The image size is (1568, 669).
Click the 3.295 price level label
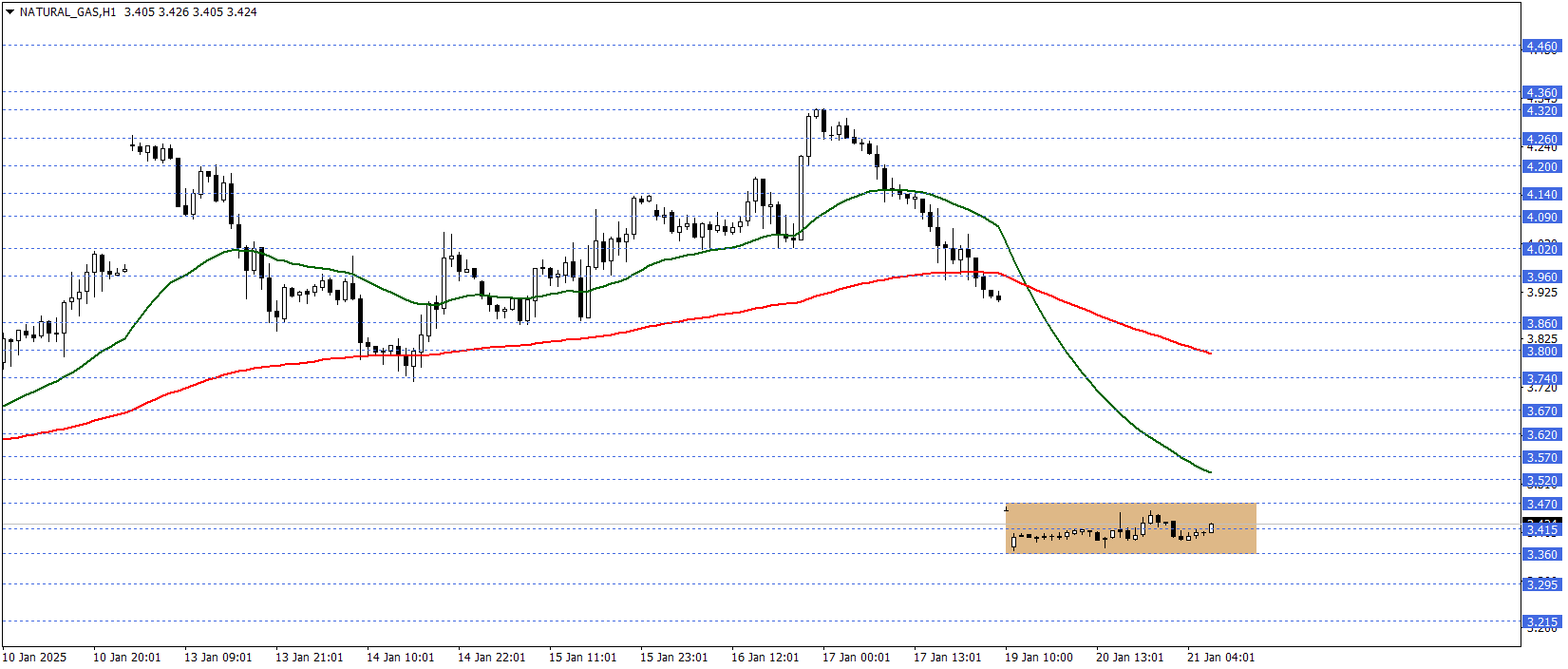[x=1541, y=584]
